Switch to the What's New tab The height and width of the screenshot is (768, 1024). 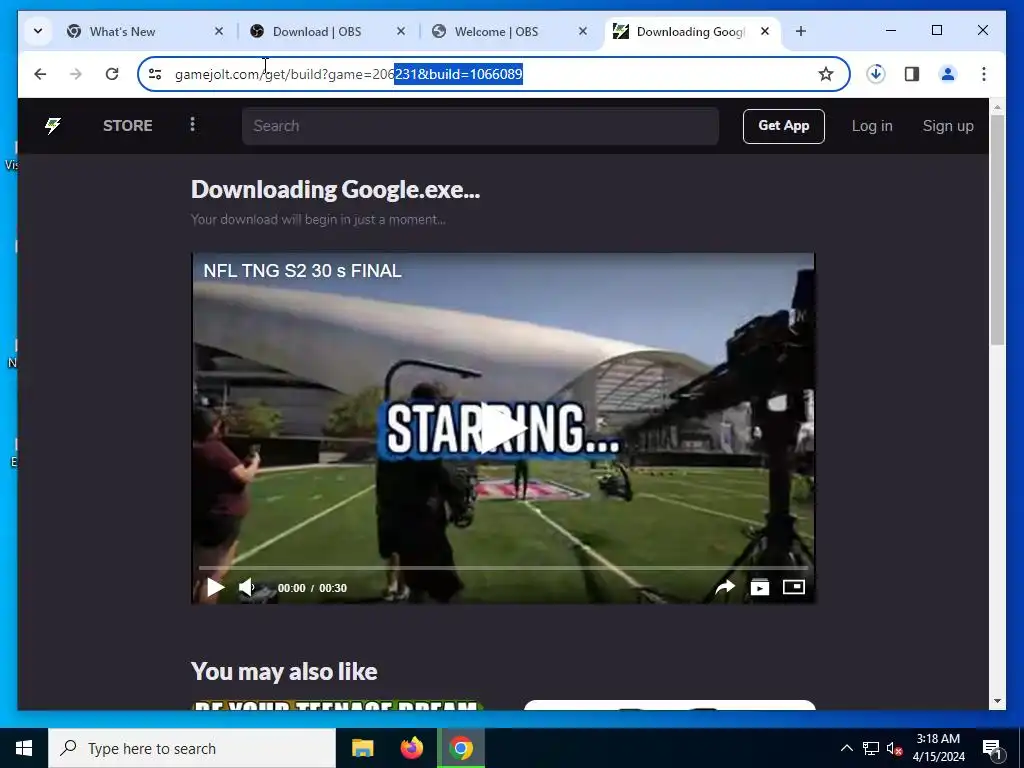tap(144, 31)
